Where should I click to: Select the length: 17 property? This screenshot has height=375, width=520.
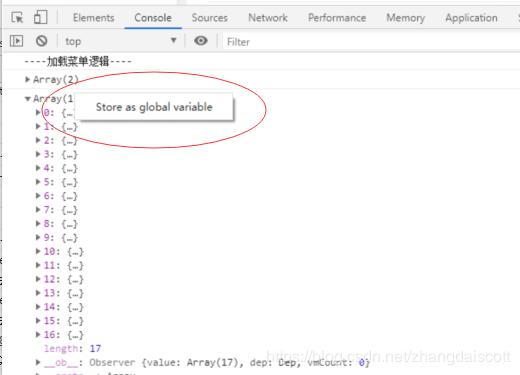pos(72,349)
